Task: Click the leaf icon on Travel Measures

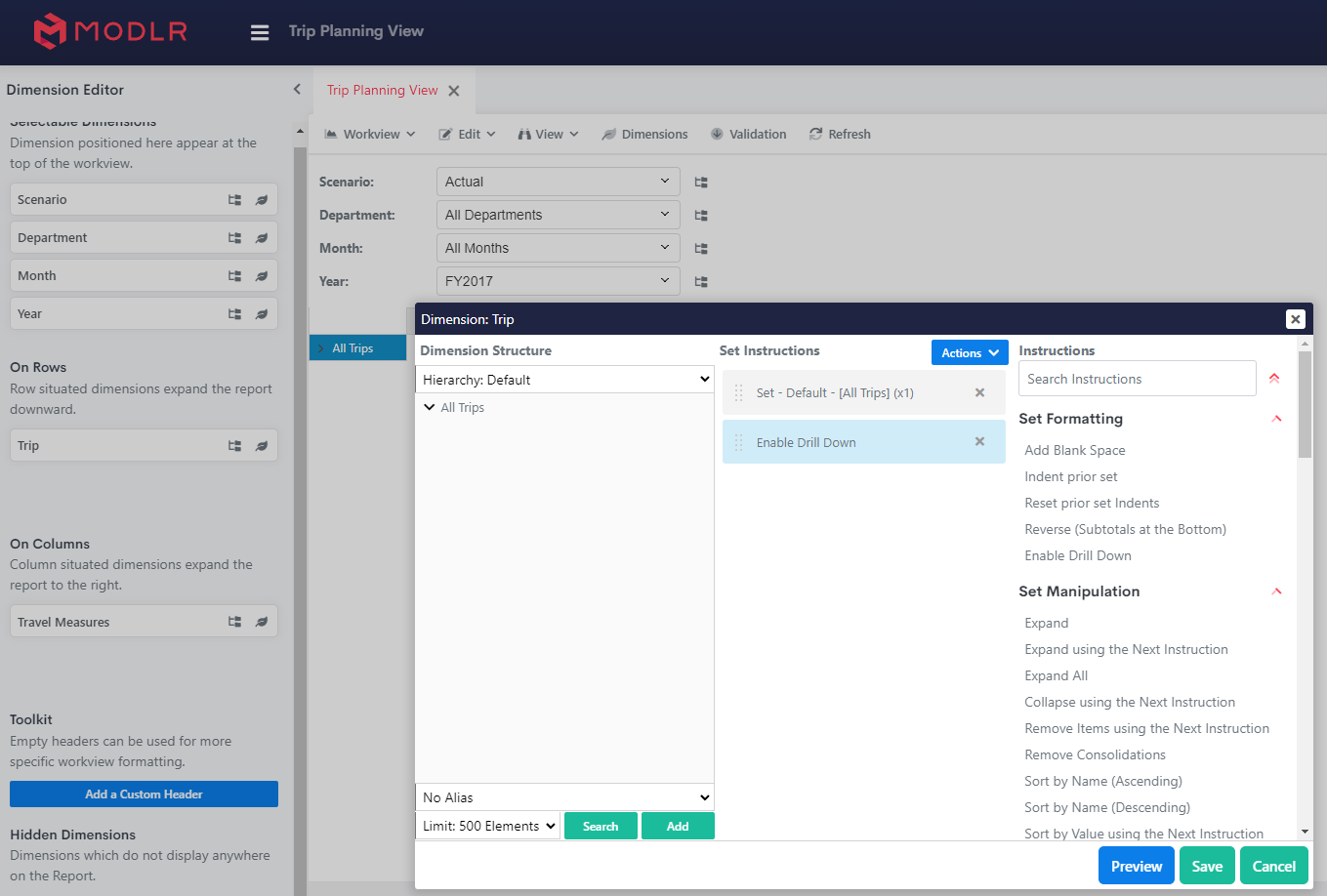Action: point(262,622)
